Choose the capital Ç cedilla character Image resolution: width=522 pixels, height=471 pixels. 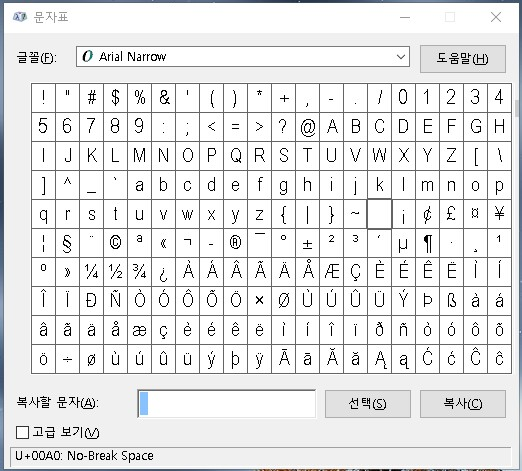tap(355, 272)
